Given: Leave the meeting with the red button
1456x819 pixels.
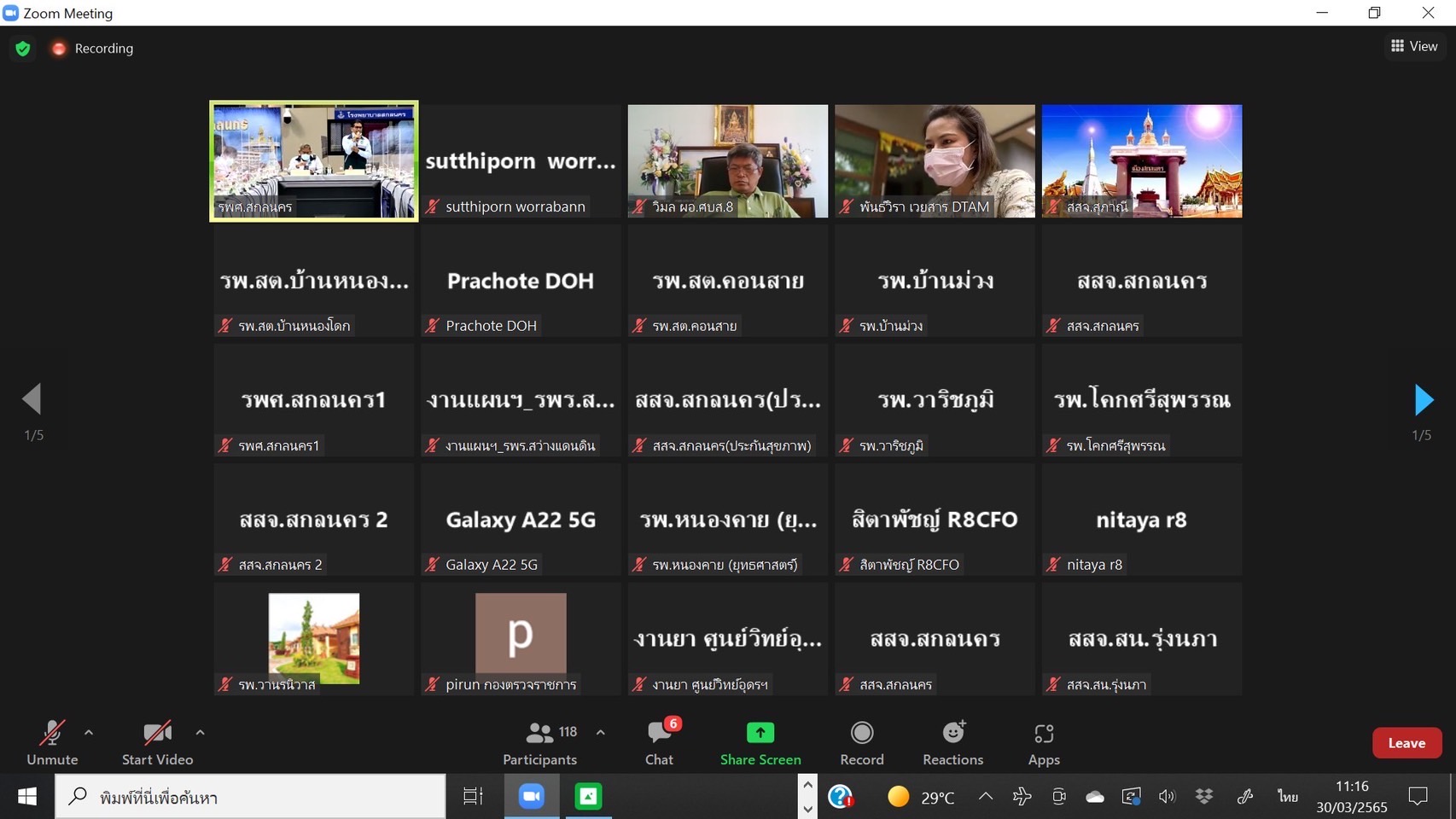Looking at the screenshot, I should pyautogui.click(x=1406, y=743).
